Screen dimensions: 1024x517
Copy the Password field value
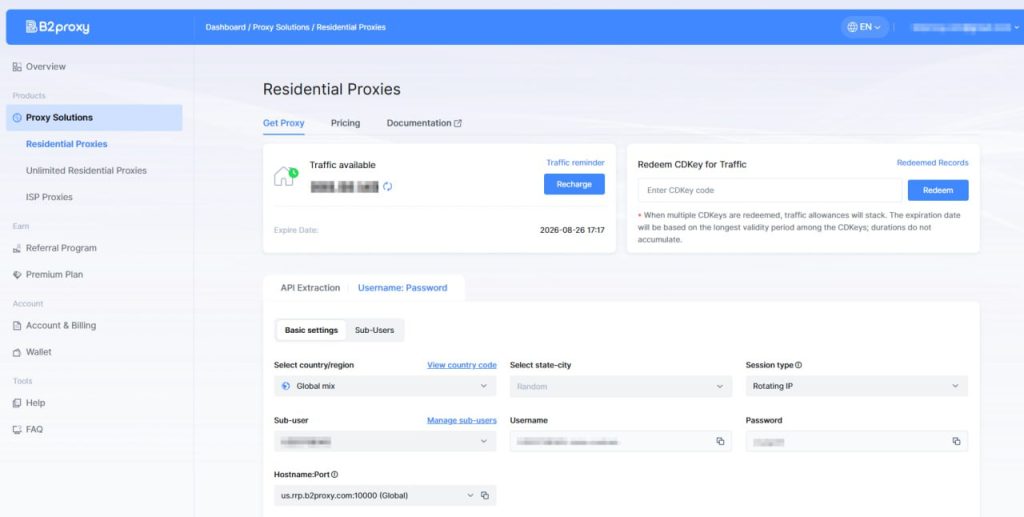coord(956,441)
